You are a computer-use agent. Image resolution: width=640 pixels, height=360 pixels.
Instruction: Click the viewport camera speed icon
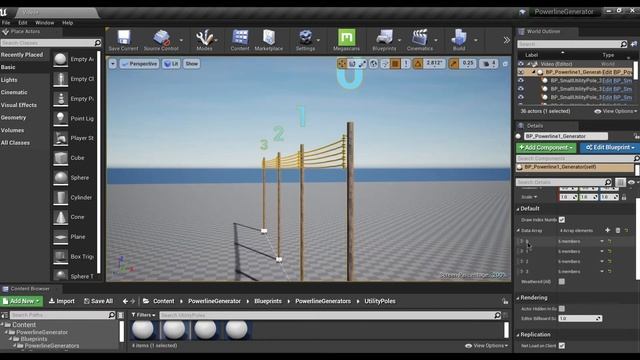click(486, 64)
